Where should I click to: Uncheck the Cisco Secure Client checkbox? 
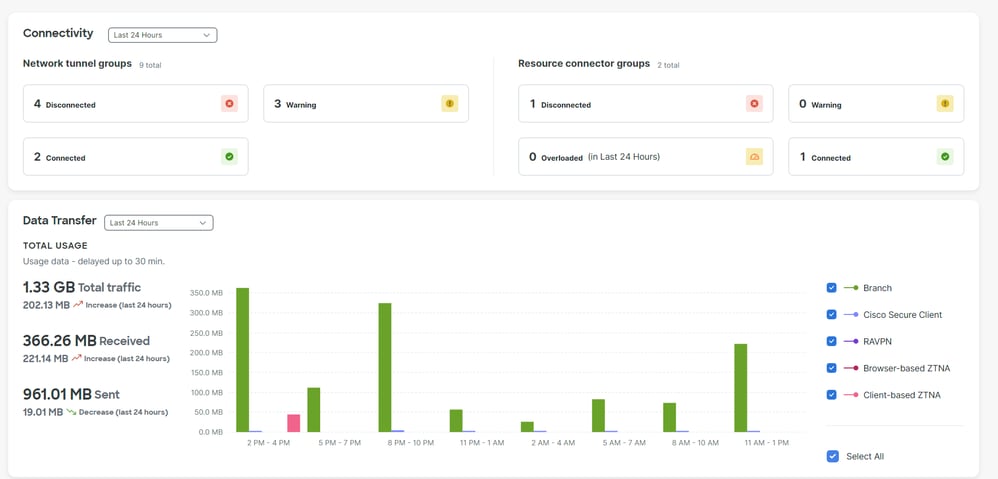831,314
